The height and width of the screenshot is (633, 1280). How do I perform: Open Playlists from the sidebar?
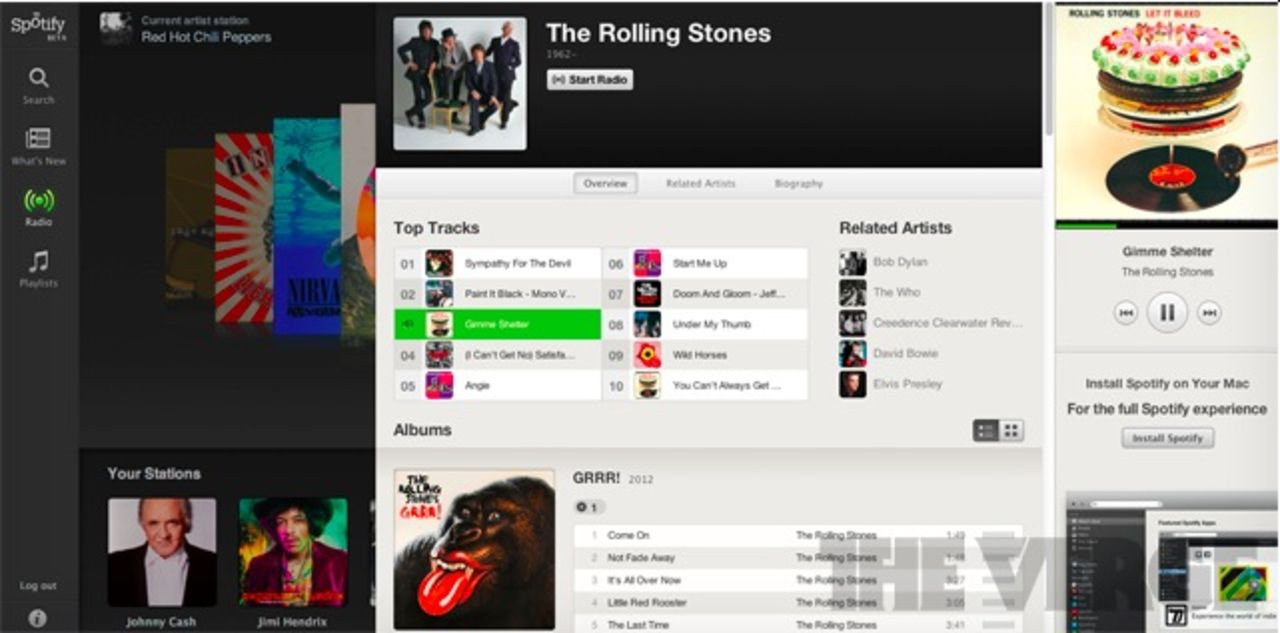point(38,266)
